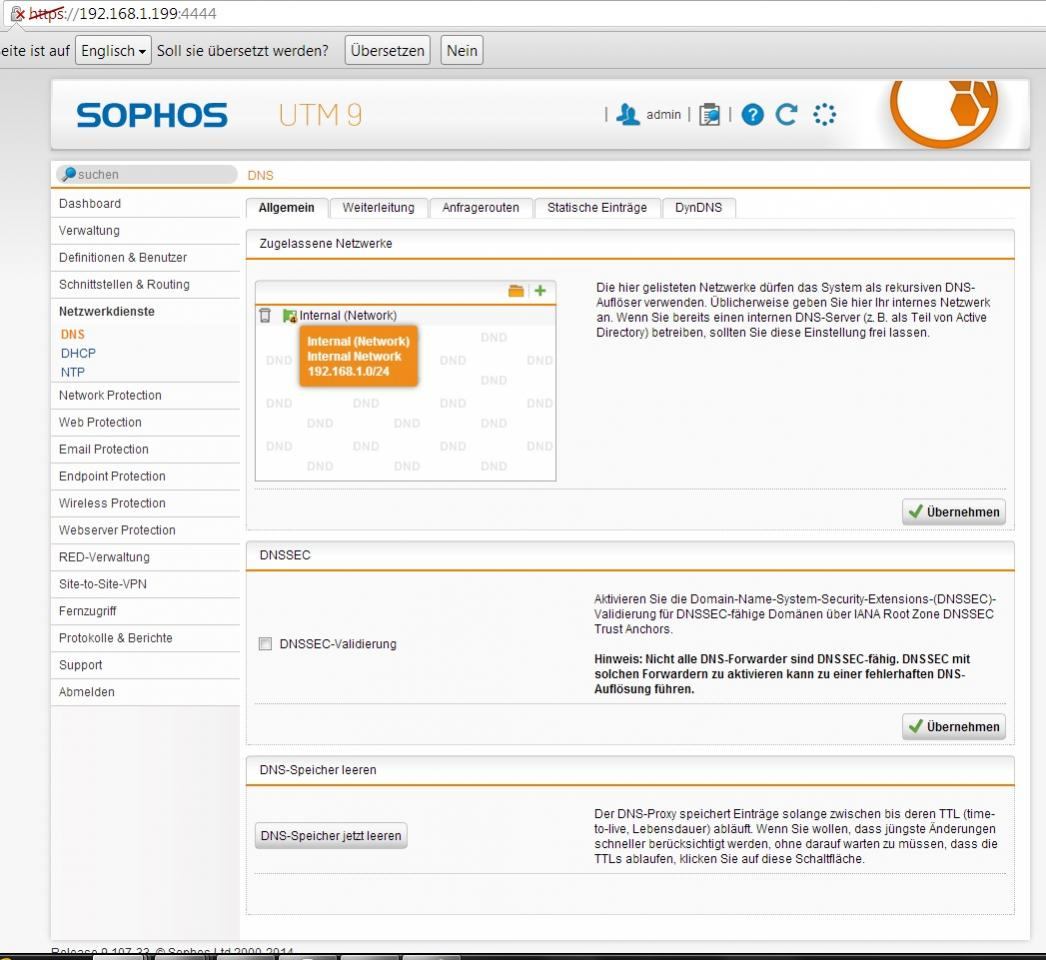Click green plus to add network
This screenshot has height=960, width=1046.
[x=540, y=291]
